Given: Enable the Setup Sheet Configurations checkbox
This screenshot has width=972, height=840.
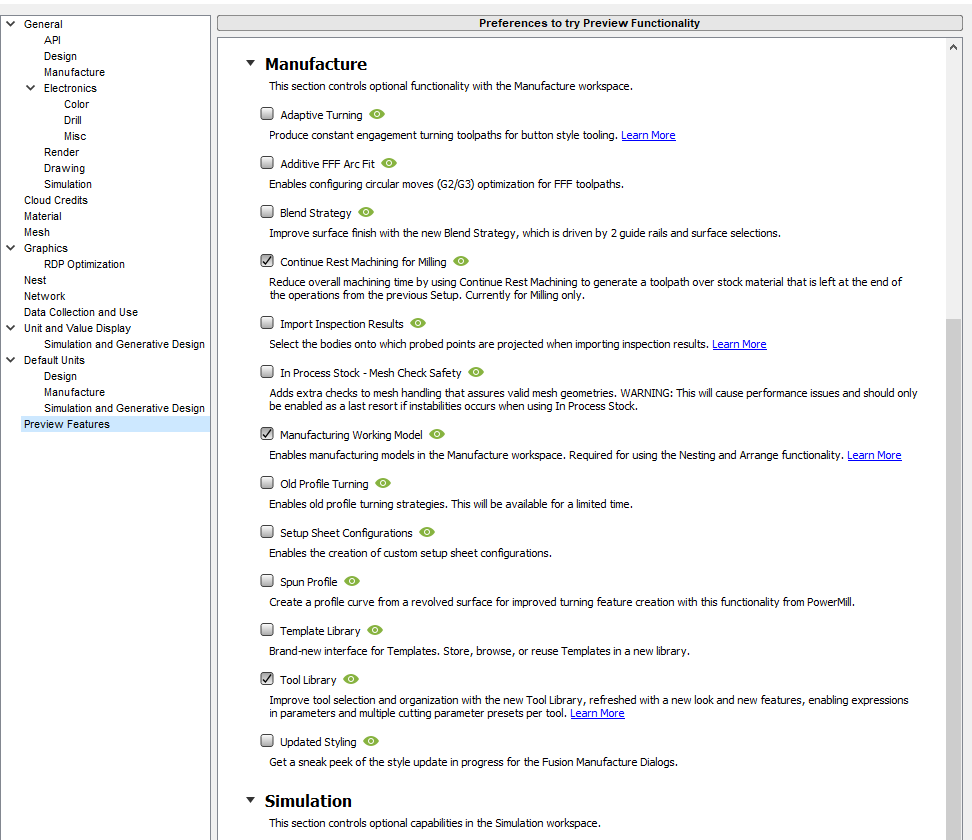Looking at the screenshot, I should point(267,531).
